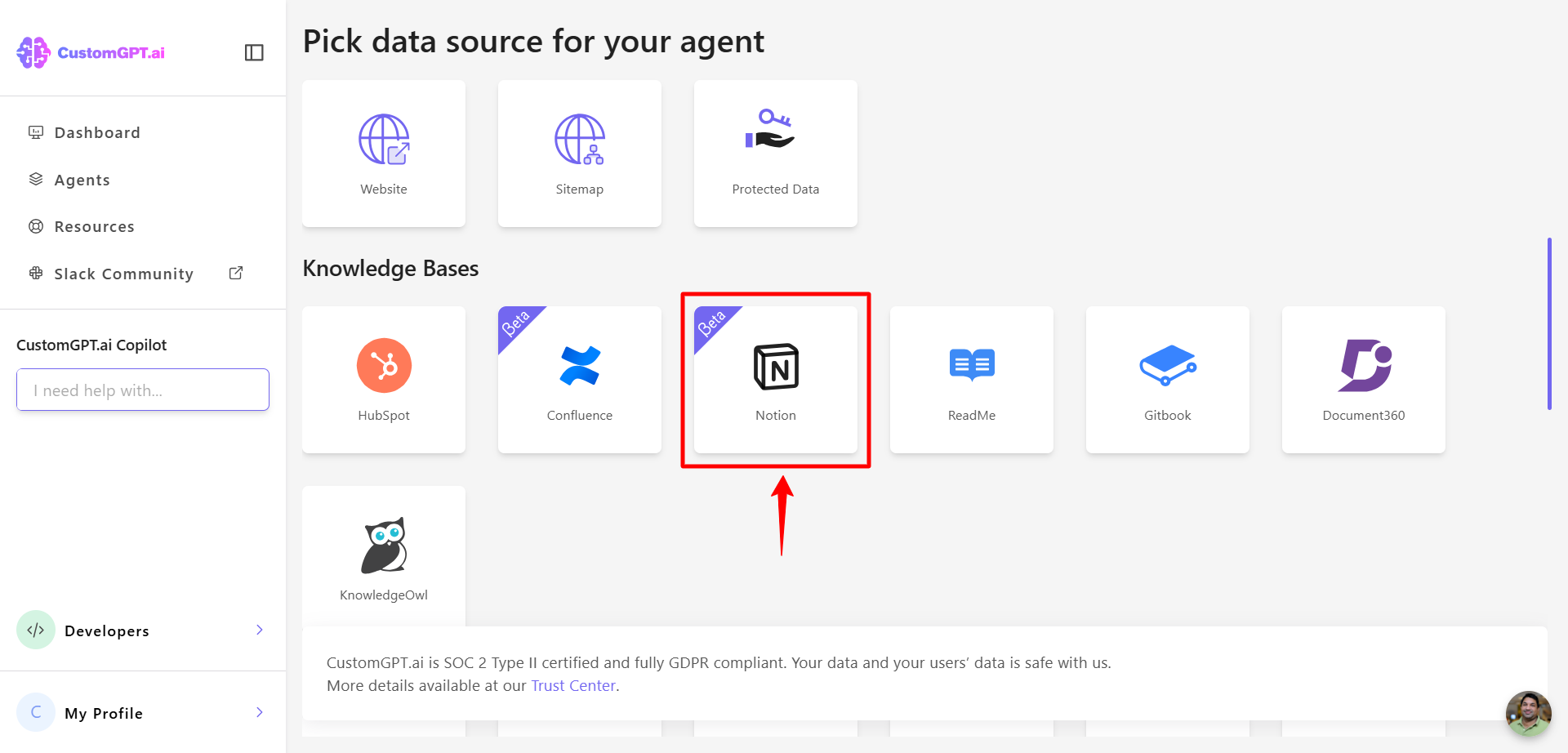Click the Knowledge Bases section heading
Screen dimensions: 1568x753
tap(390, 268)
